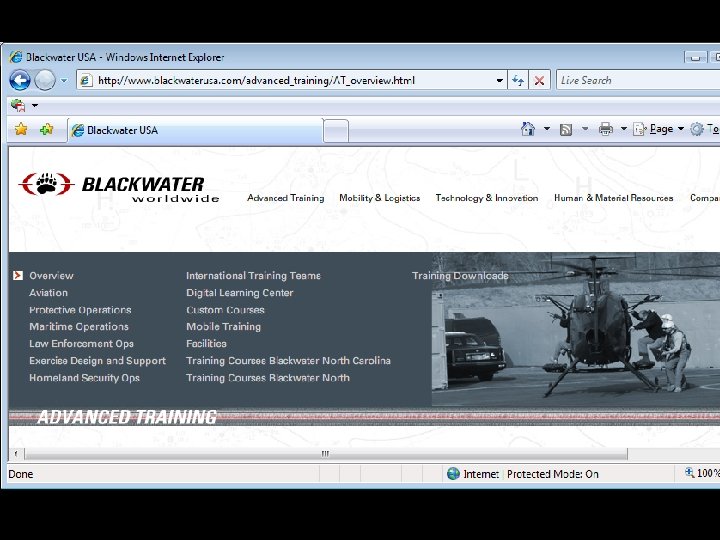Click the Internet zone globe icon
Screen dimensions: 720x540
pyautogui.click(x=453, y=473)
